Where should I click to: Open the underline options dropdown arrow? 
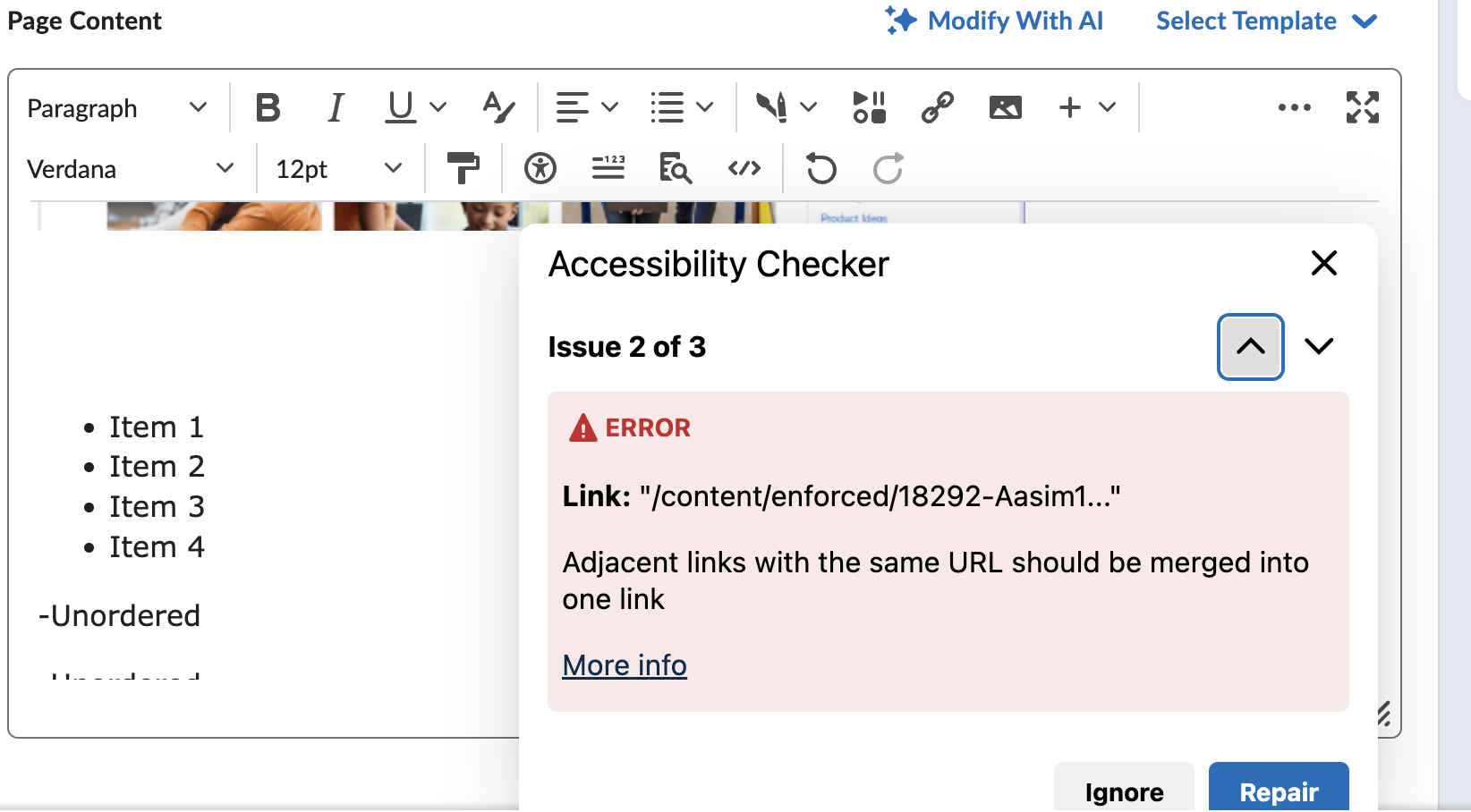pyautogui.click(x=438, y=107)
